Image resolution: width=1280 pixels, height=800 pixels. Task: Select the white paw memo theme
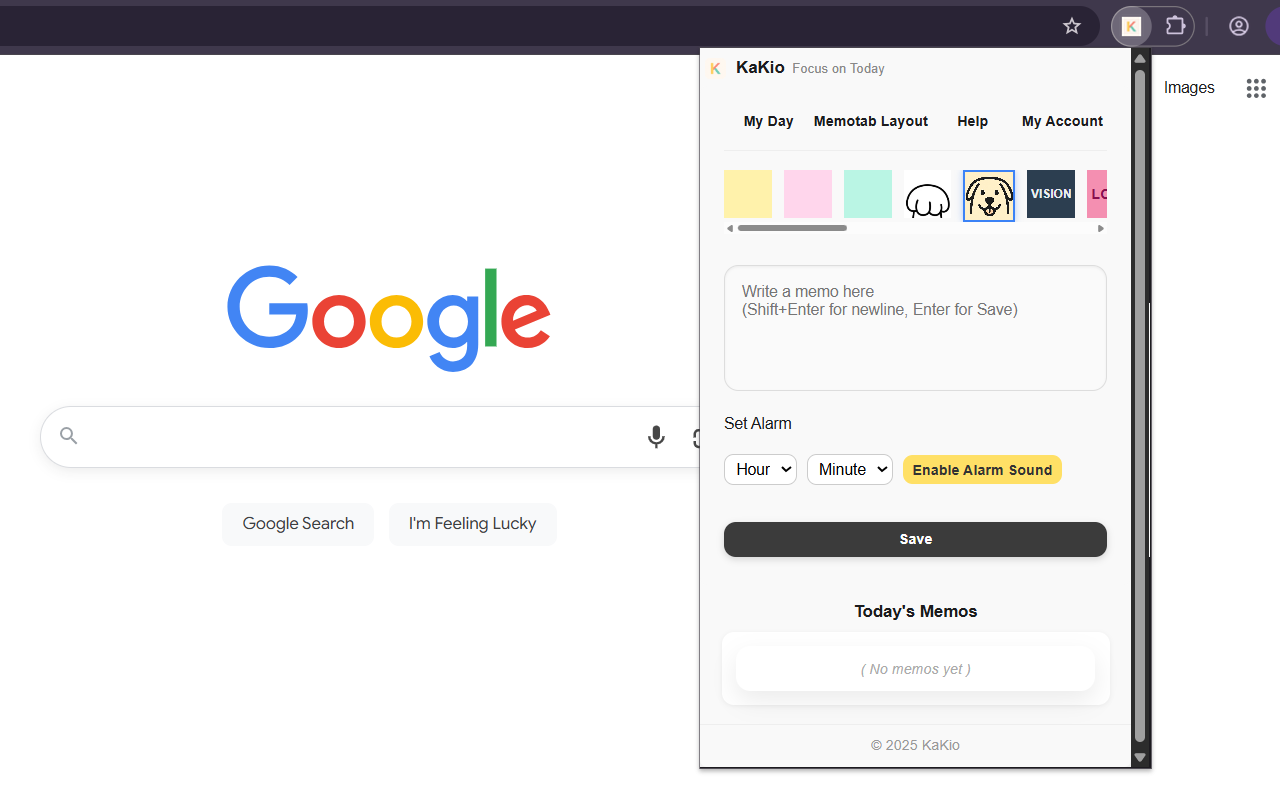(928, 195)
